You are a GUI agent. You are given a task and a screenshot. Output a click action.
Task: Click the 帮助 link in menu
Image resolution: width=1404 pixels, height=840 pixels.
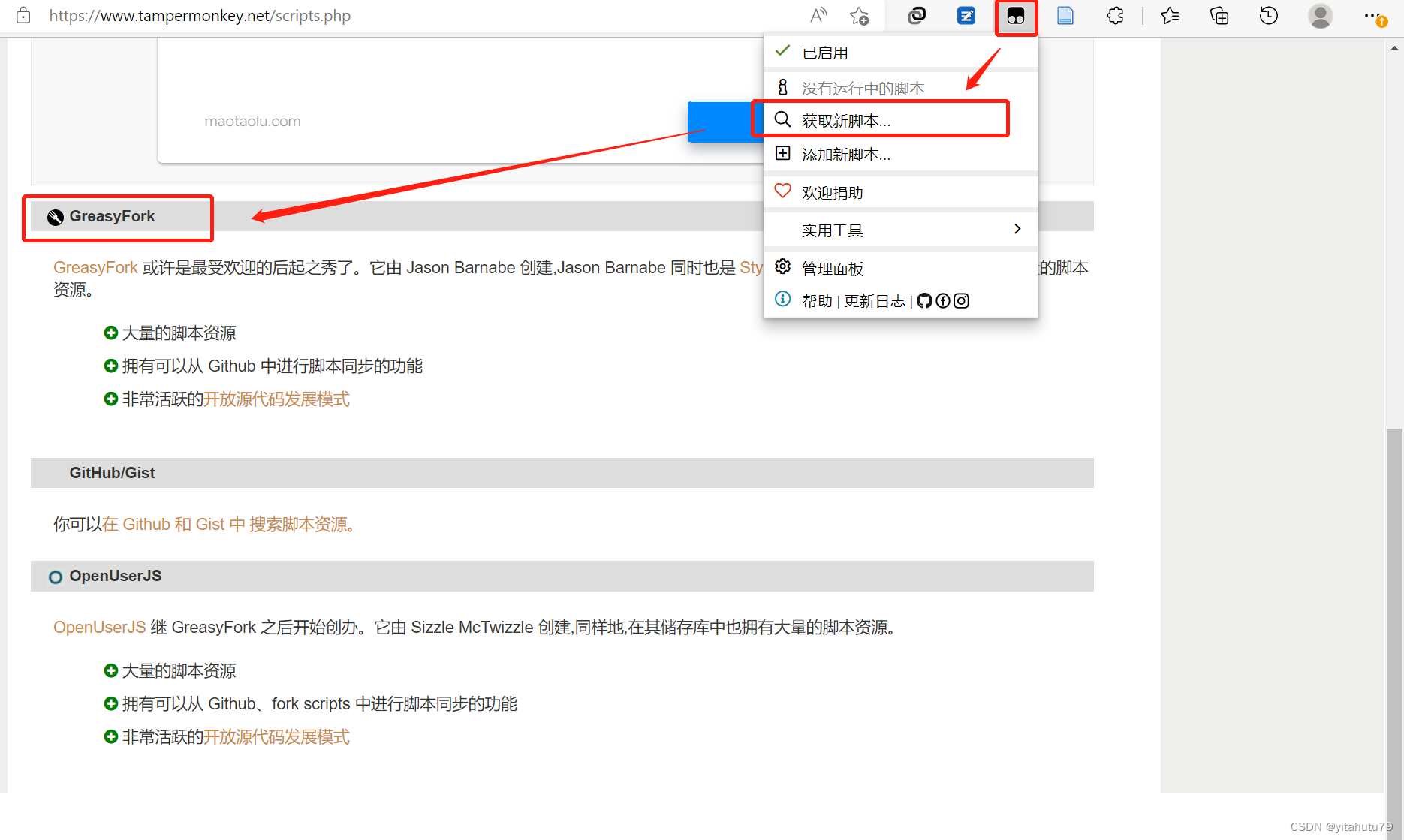(x=817, y=301)
